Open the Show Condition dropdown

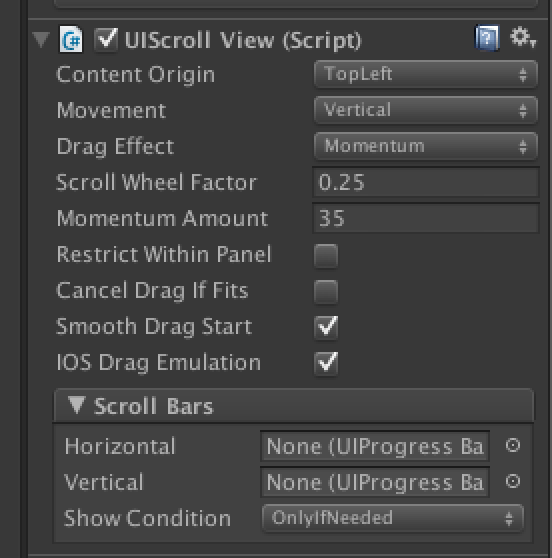[393, 518]
